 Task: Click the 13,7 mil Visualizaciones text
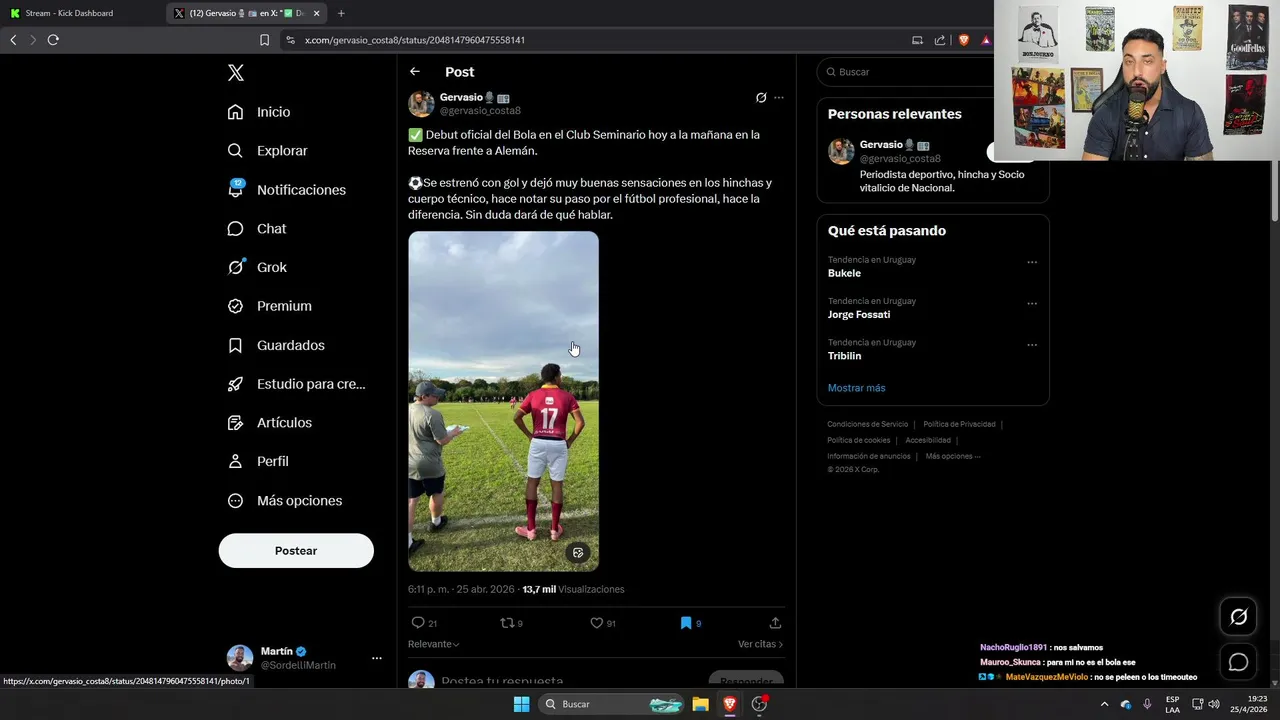coord(573,589)
